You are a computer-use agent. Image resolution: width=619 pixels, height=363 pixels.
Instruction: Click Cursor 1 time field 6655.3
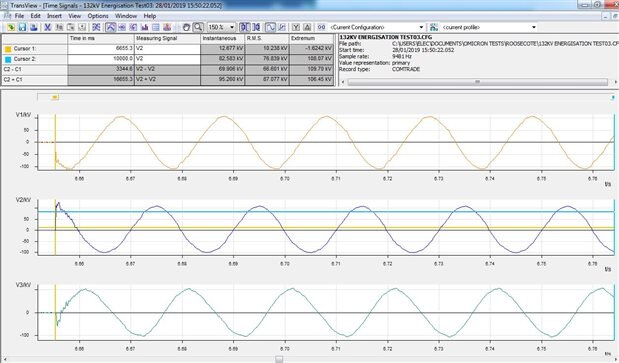click(x=101, y=49)
